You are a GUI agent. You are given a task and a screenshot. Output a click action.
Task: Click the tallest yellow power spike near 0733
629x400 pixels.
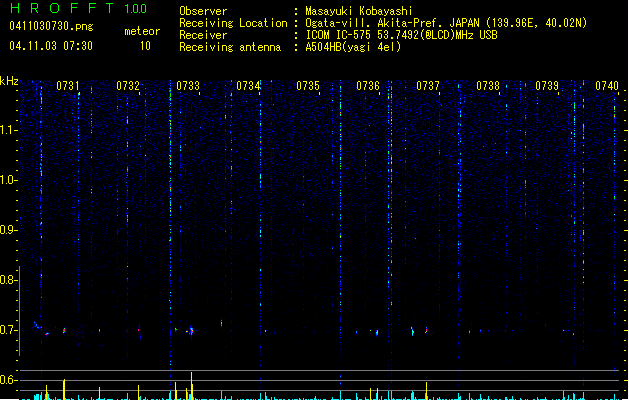click(191, 386)
